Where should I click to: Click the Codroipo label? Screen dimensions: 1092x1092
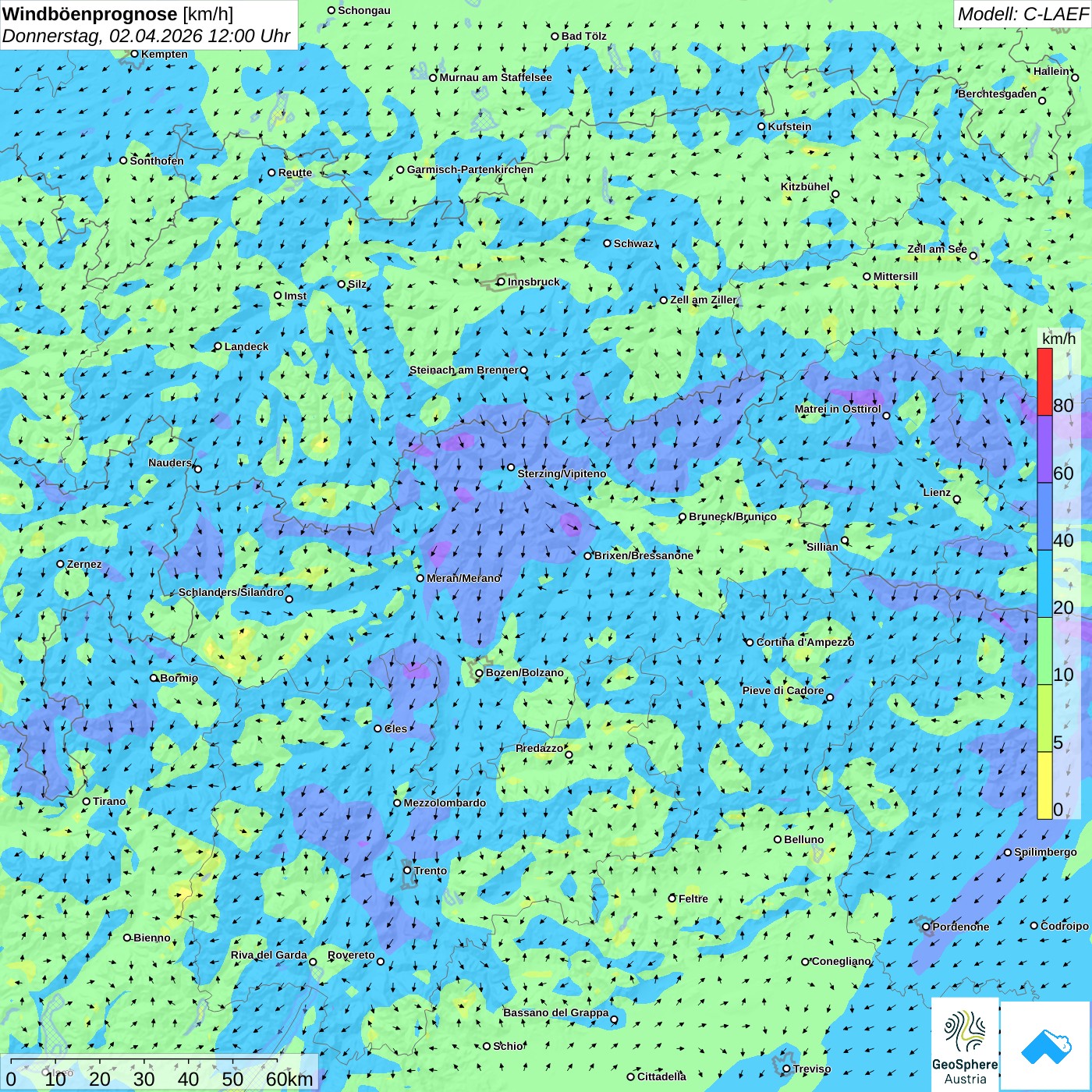1065,926
